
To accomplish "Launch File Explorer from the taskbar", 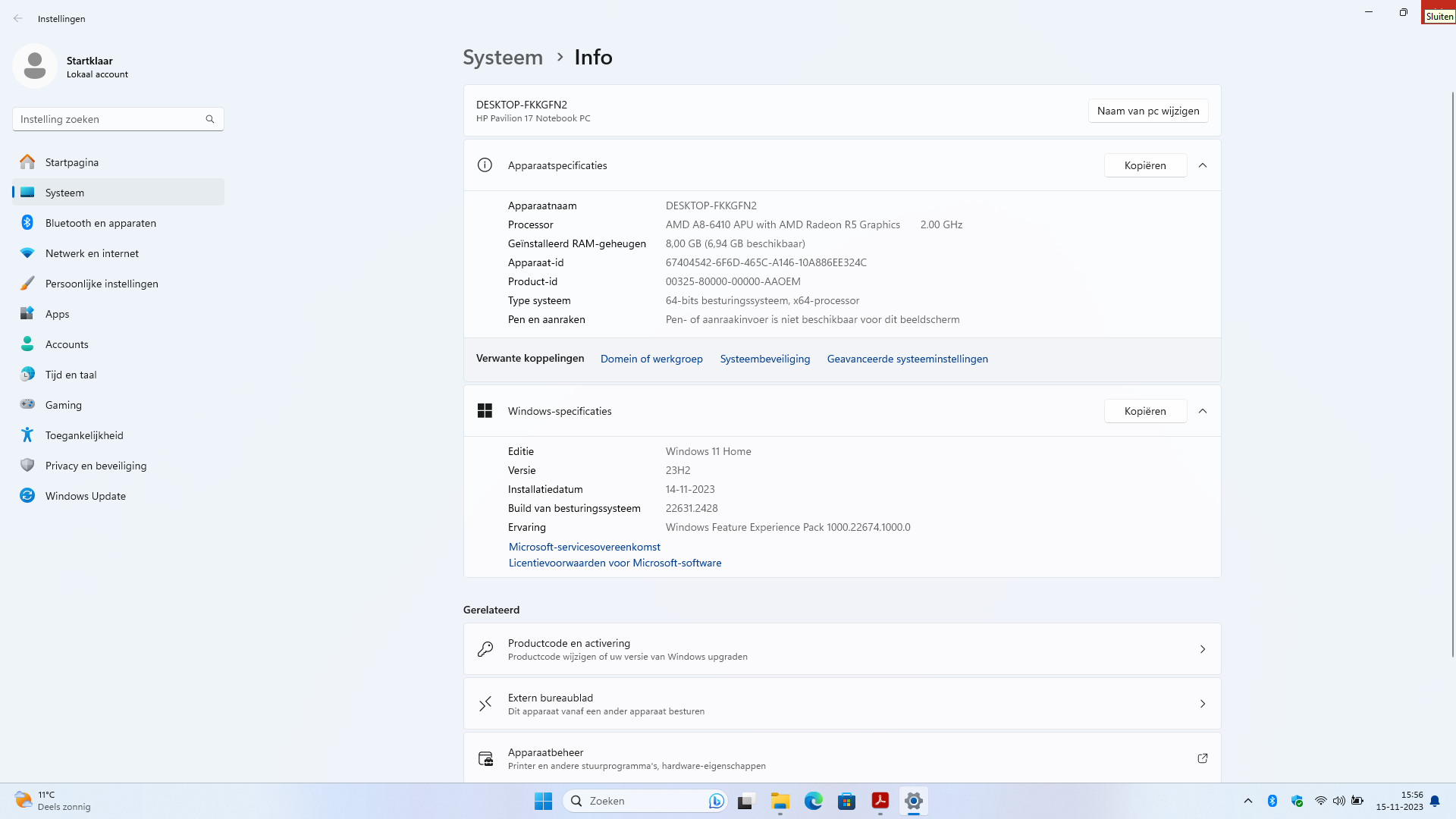I will coord(780,801).
